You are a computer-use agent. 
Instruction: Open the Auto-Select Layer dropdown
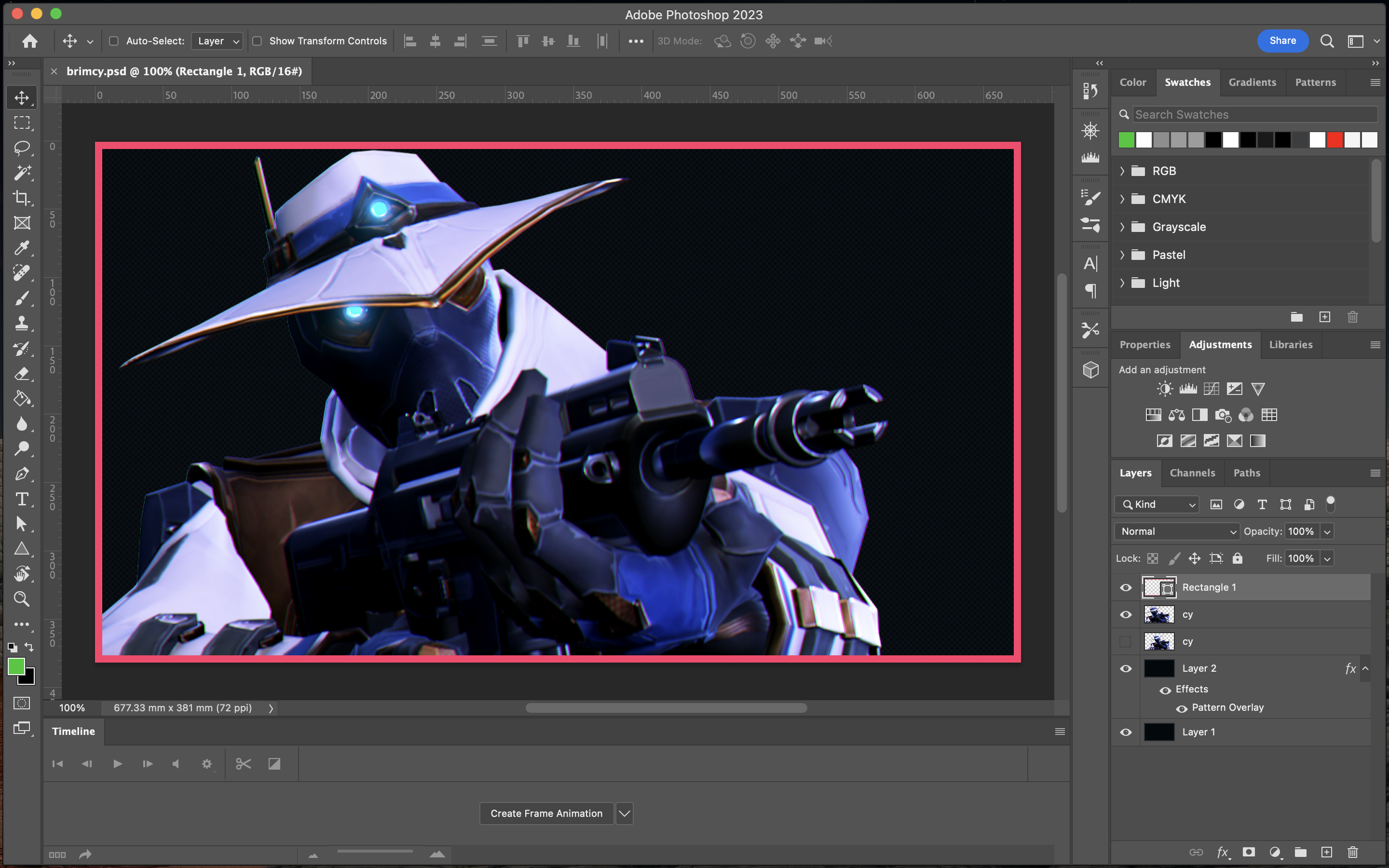[x=218, y=41]
